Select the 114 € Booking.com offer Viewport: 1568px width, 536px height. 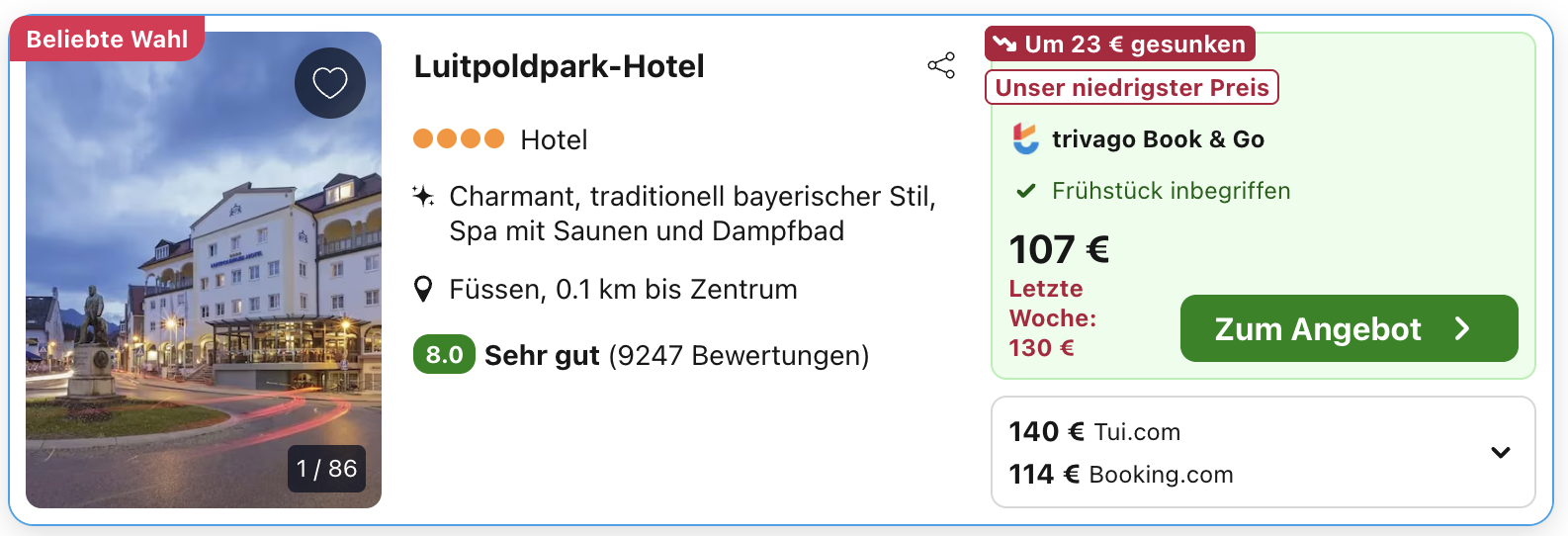tap(1121, 475)
